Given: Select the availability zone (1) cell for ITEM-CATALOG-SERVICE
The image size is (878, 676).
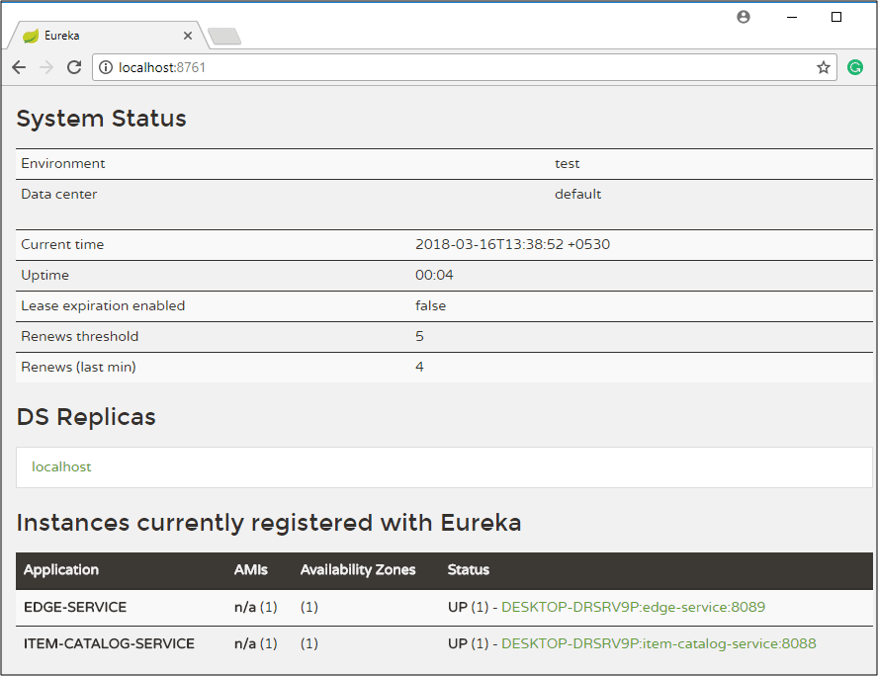Looking at the screenshot, I should pos(309,644).
